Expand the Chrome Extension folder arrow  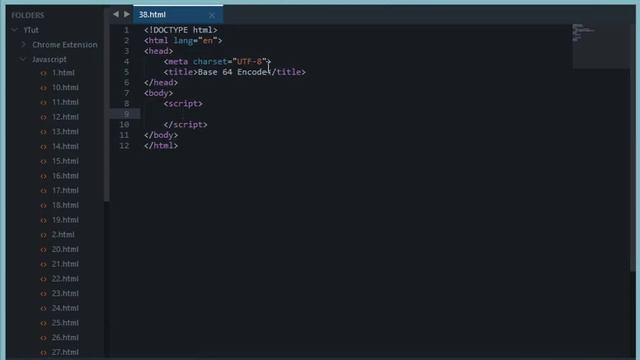(x=23, y=44)
